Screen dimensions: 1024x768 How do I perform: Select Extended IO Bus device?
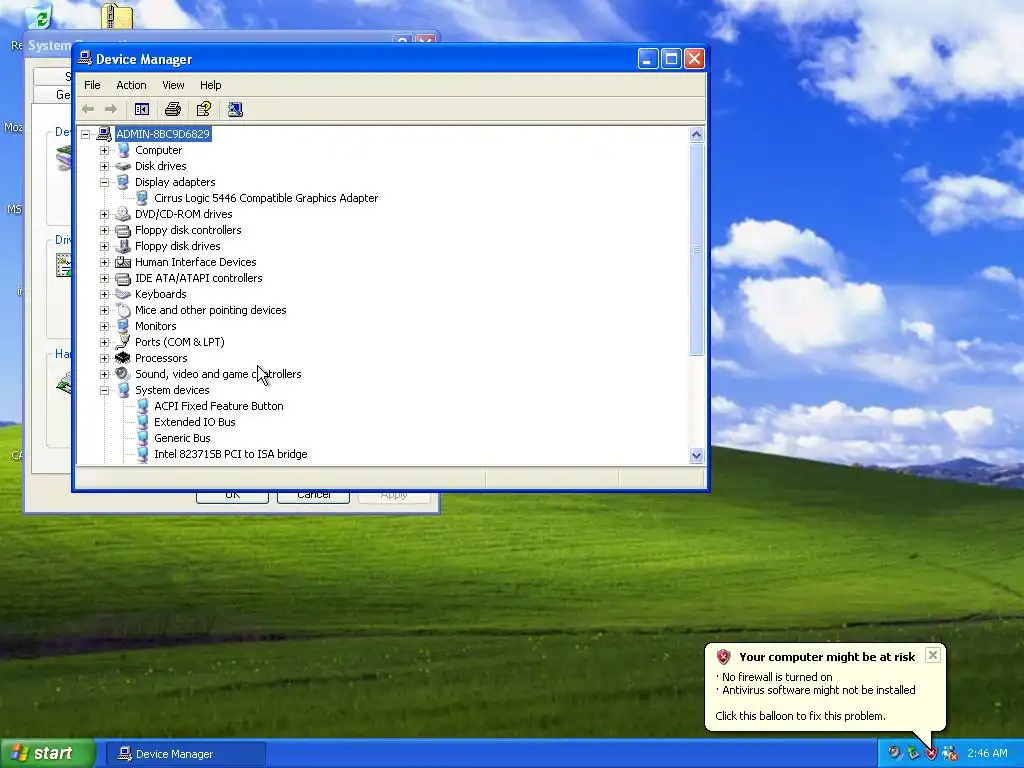(195, 422)
